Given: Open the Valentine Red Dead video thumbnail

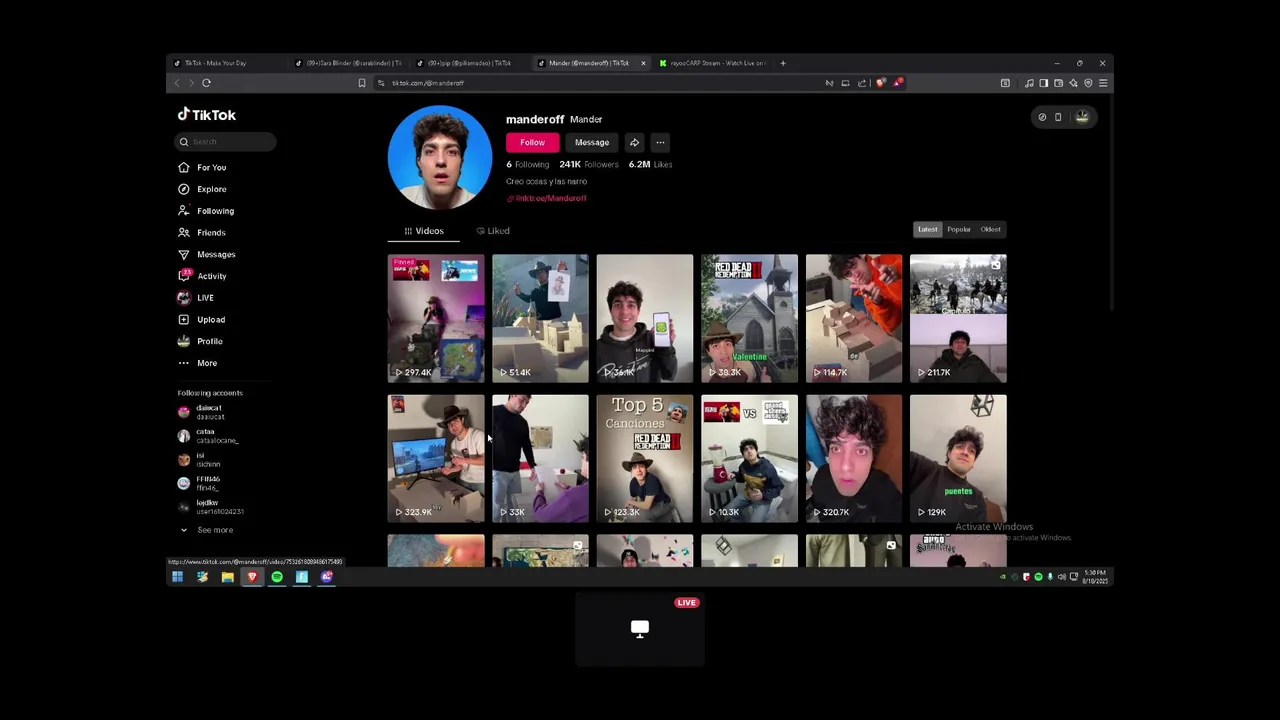Looking at the screenshot, I should coord(750,318).
